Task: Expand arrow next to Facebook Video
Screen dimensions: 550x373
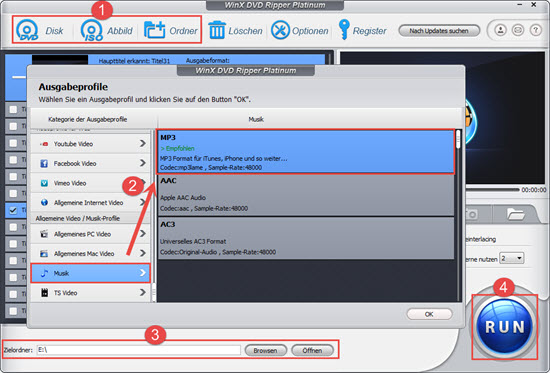Action: pyautogui.click(x=142, y=163)
